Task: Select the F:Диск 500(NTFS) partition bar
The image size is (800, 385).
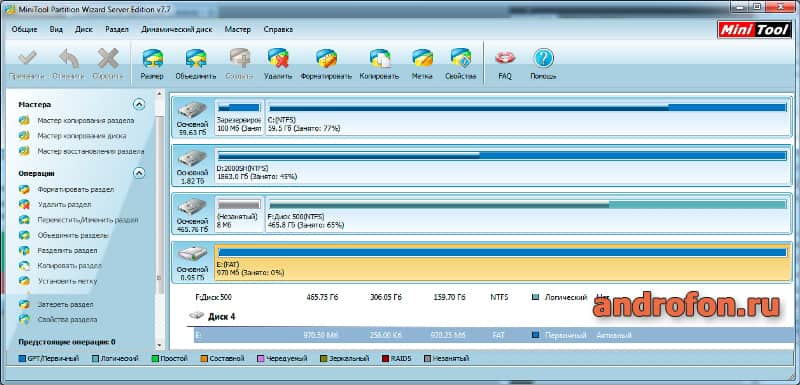Action: (528, 204)
